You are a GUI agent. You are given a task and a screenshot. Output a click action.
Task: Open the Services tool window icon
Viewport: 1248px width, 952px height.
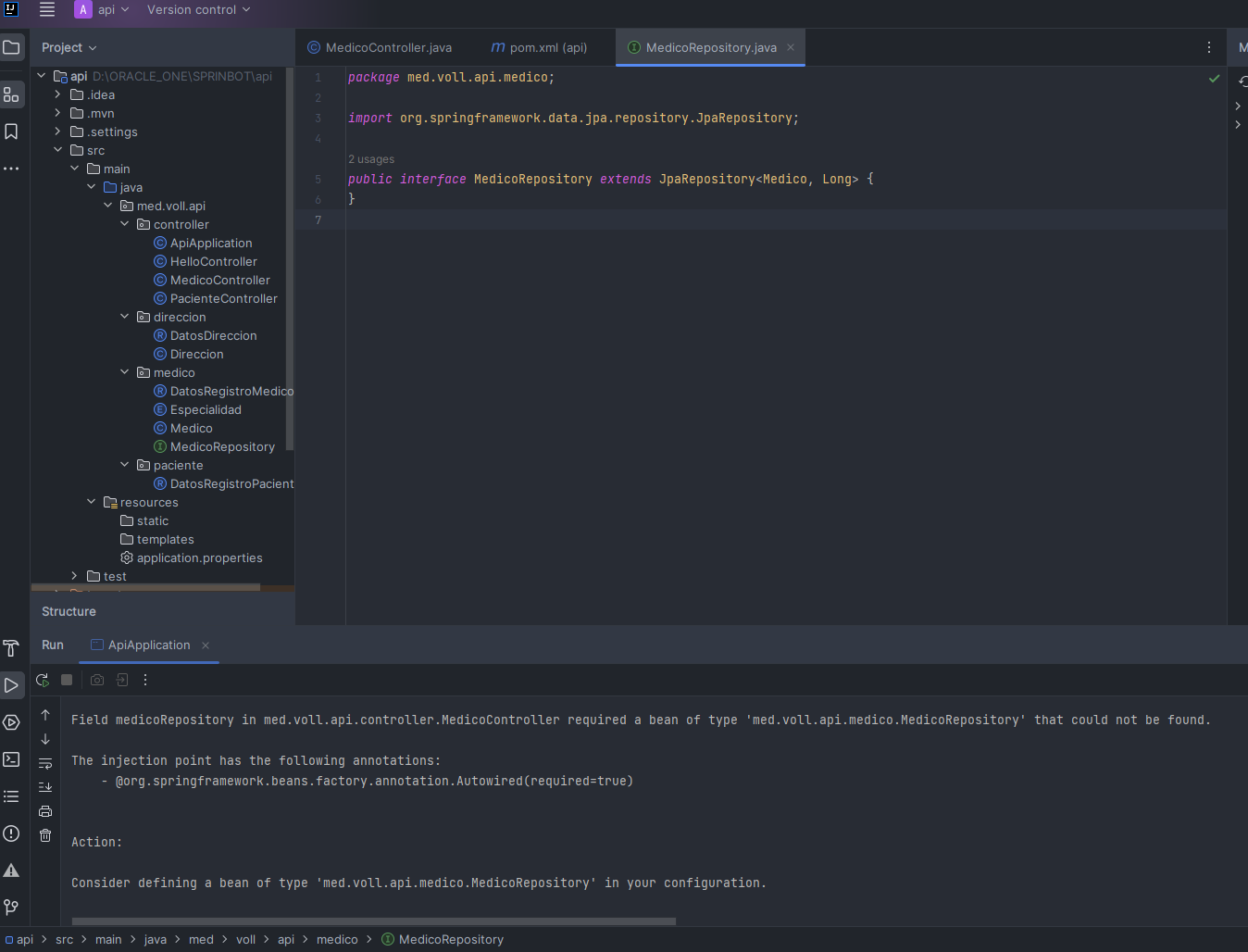coord(11,722)
